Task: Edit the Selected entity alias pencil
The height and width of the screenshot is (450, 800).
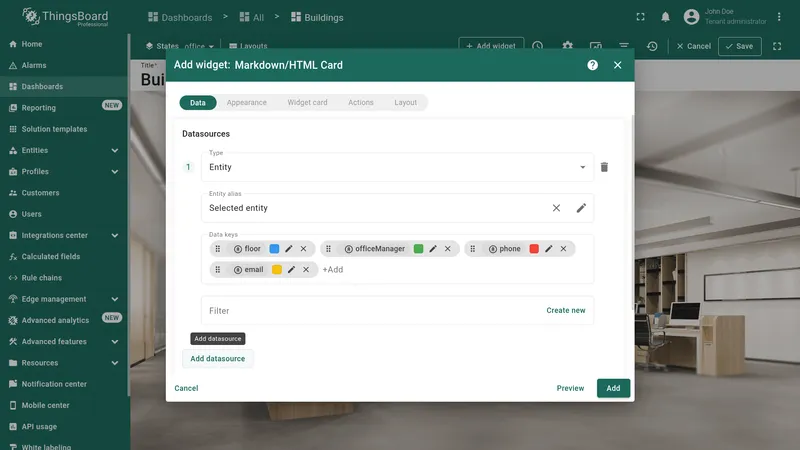Action: coord(581,208)
